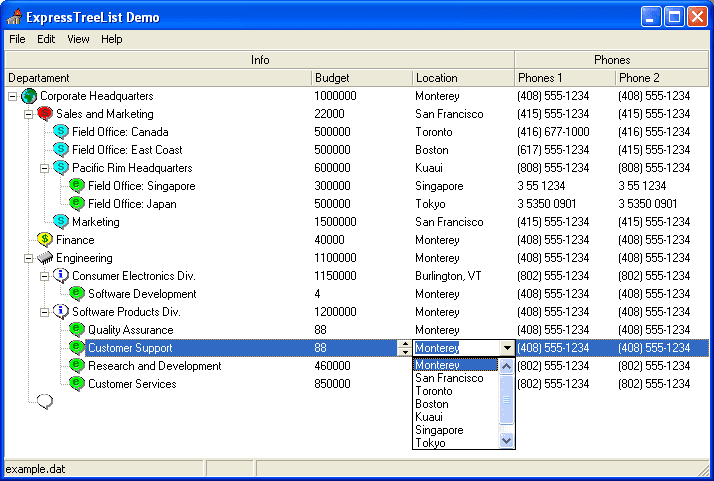Open the View menu

click(x=78, y=39)
